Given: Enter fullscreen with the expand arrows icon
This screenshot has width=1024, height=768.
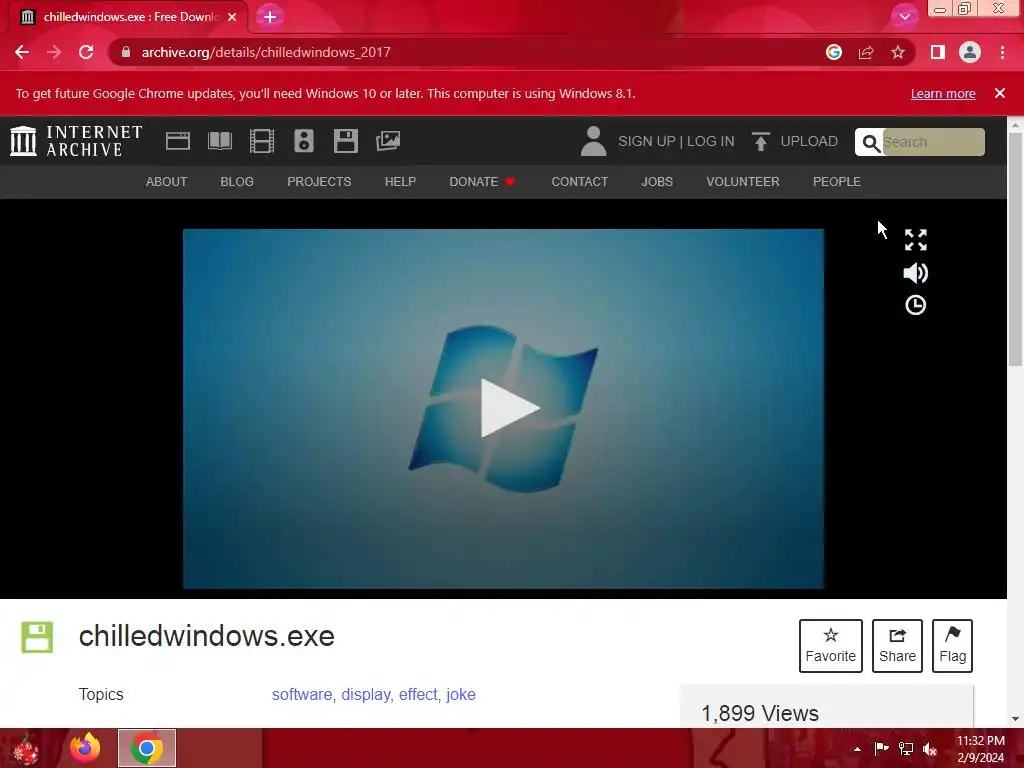Looking at the screenshot, I should pyautogui.click(x=916, y=240).
